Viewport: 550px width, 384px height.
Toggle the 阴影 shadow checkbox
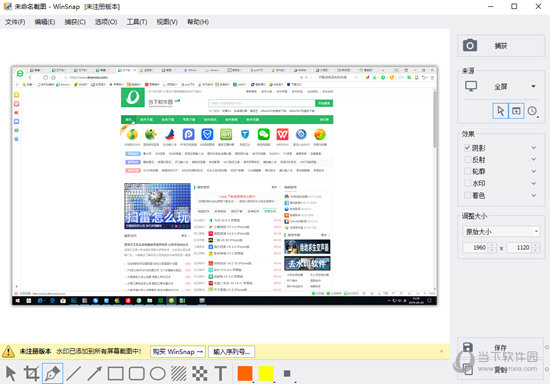pos(467,148)
